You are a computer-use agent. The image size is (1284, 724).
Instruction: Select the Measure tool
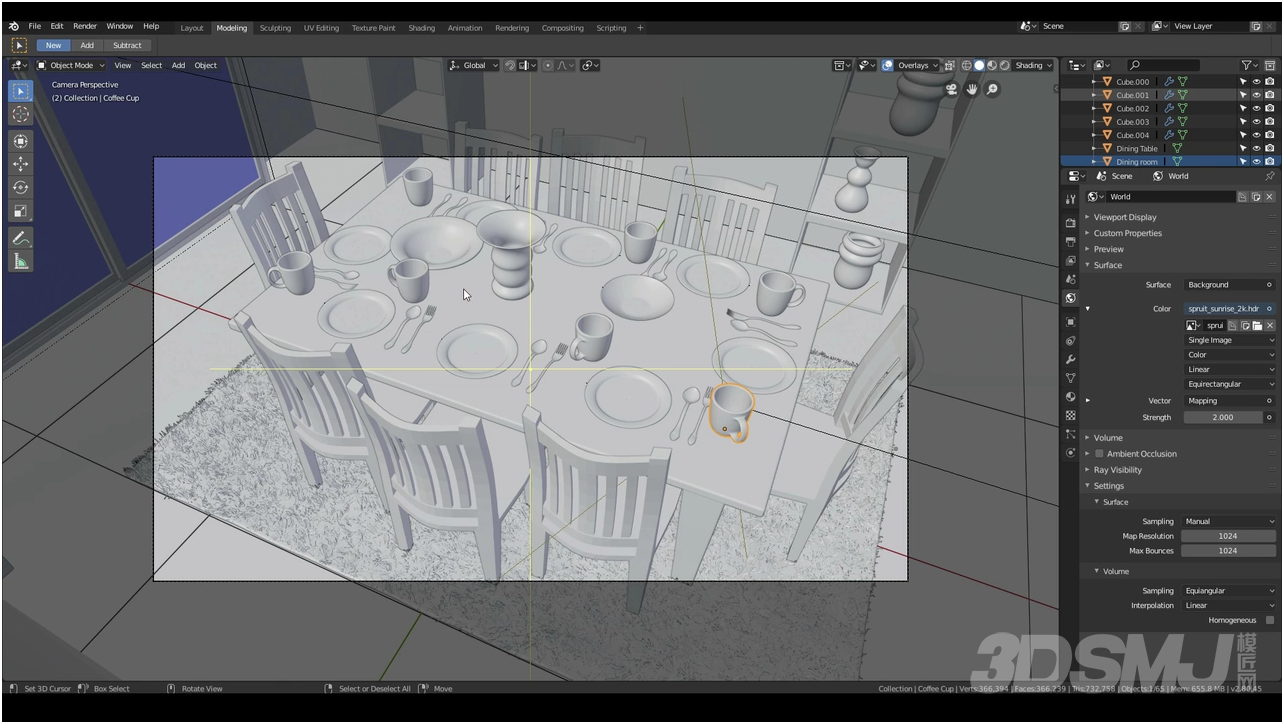(21, 261)
